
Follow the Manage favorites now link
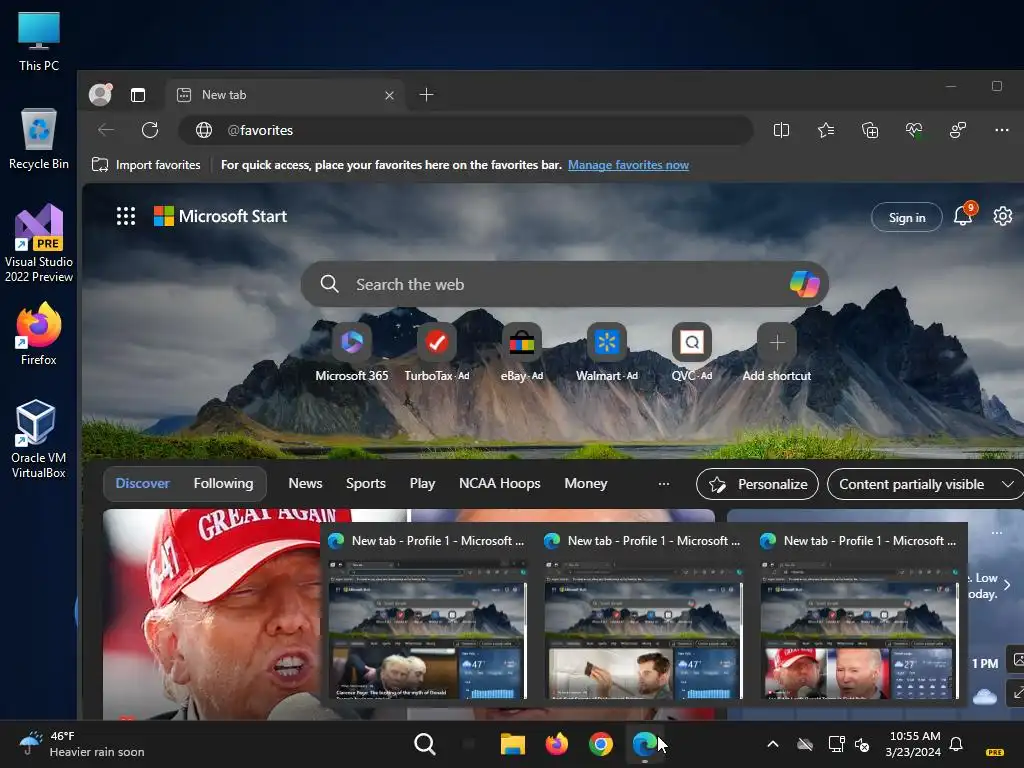pyautogui.click(x=628, y=165)
